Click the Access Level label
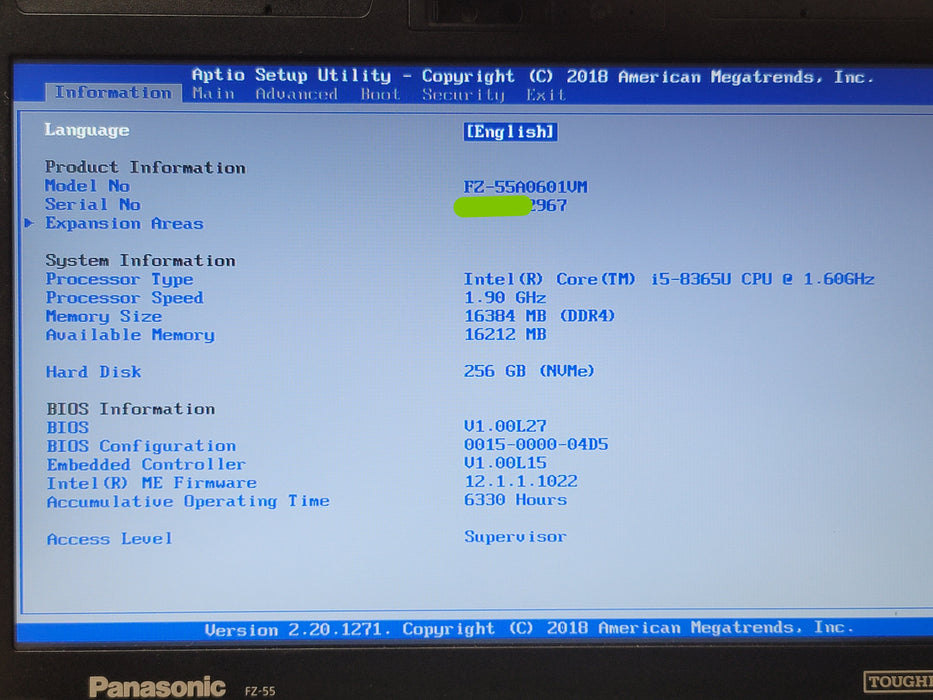 [x=109, y=539]
